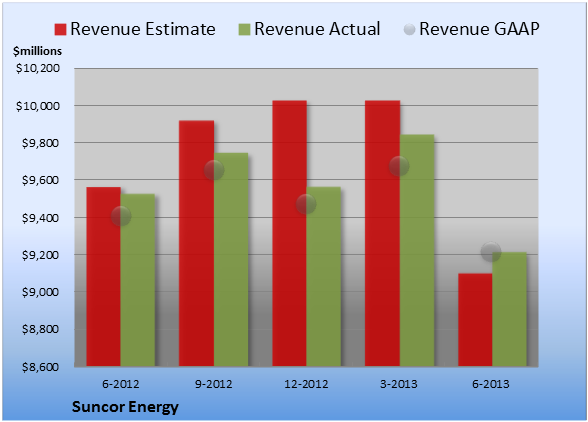
Task: Select the green actual bar for 3-2013
Action: coord(417,250)
